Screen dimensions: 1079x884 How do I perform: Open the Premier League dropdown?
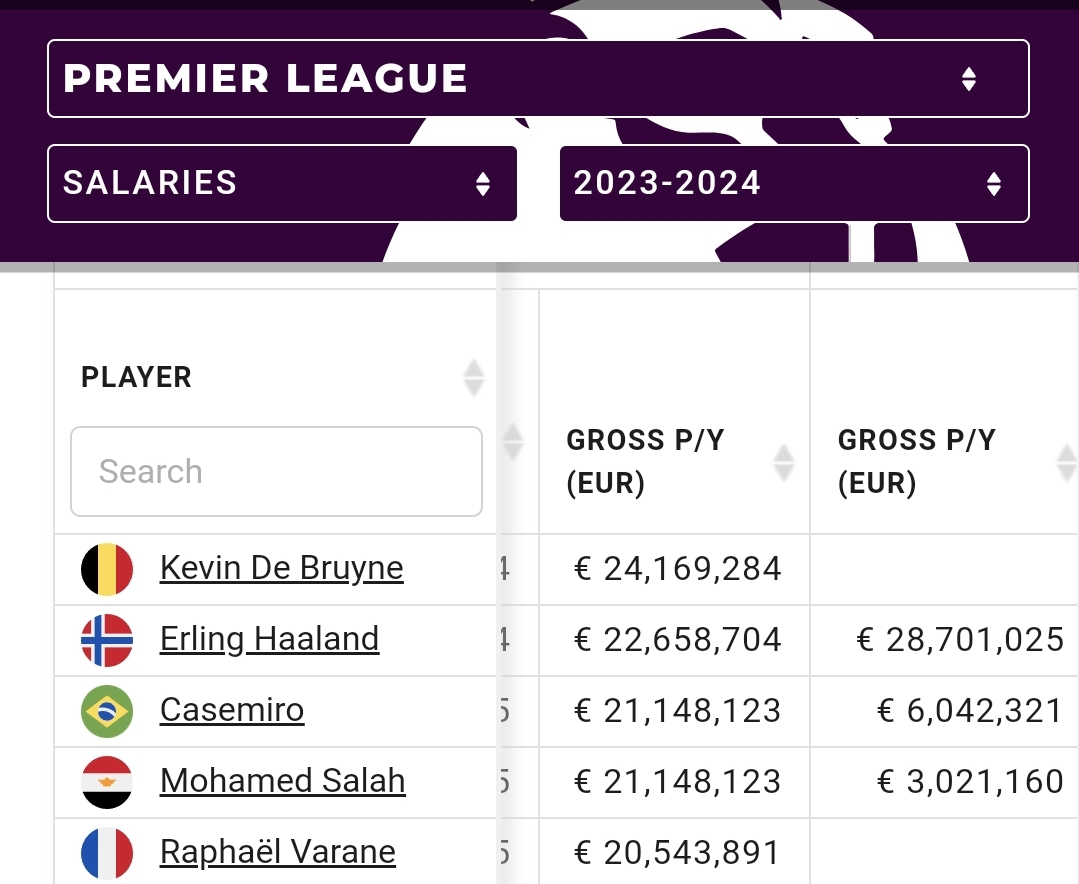click(x=538, y=79)
